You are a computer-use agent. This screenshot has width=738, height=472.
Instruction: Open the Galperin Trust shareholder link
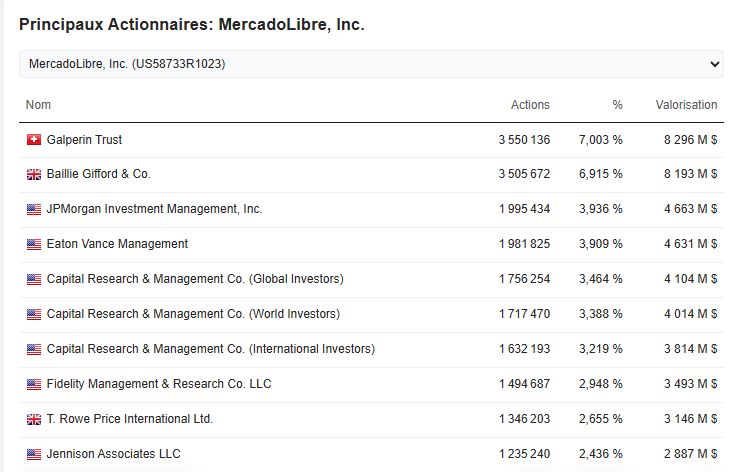[84, 140]
